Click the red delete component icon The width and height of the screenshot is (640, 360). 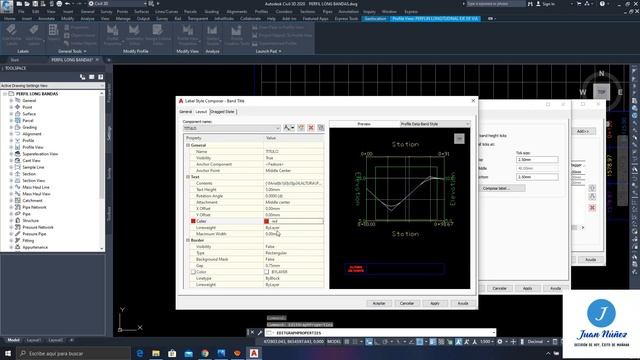coord(311,128)
